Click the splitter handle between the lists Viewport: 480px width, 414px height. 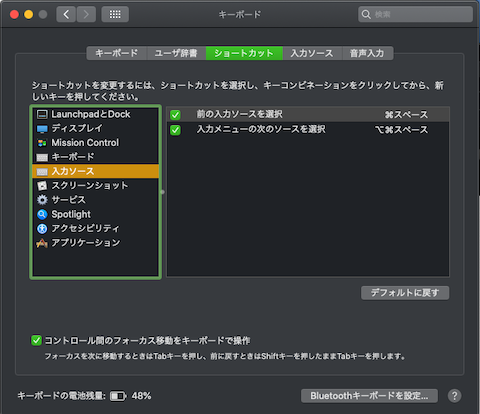[163, 192]
